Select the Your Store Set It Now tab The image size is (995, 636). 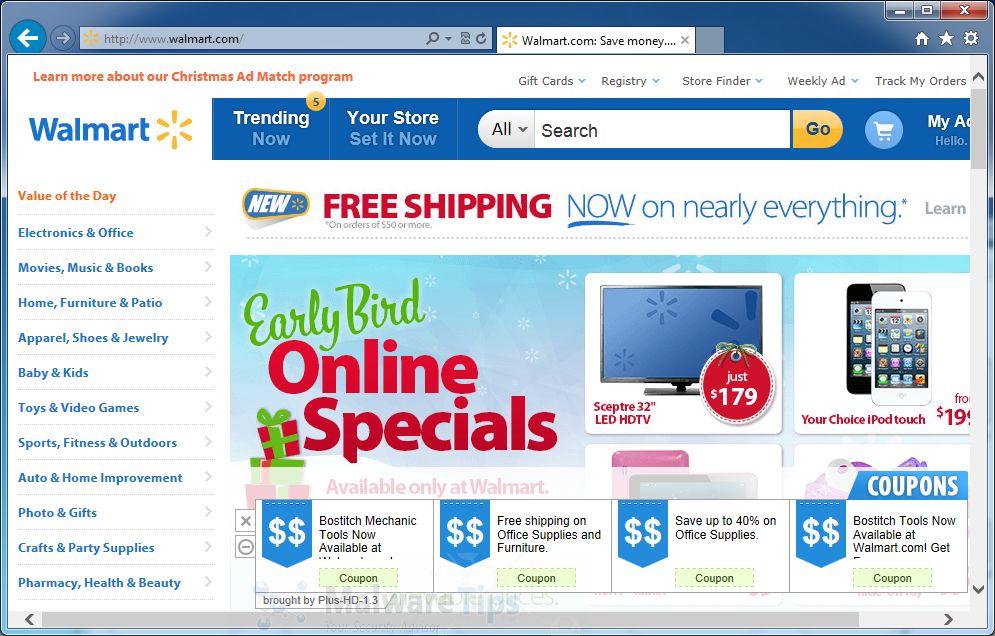click(393, 128)
